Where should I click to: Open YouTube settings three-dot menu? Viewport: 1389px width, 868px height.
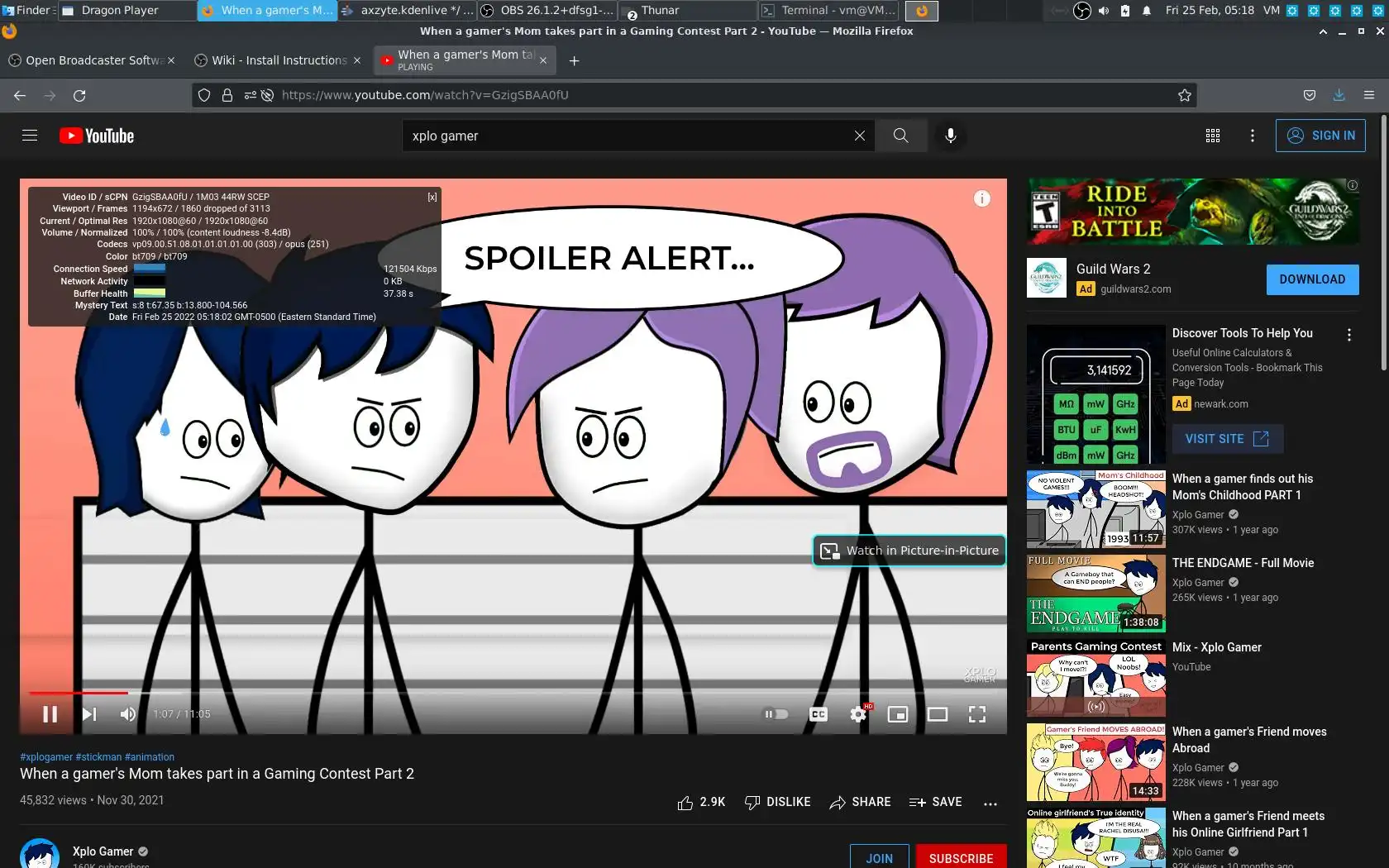point(1253,136)
